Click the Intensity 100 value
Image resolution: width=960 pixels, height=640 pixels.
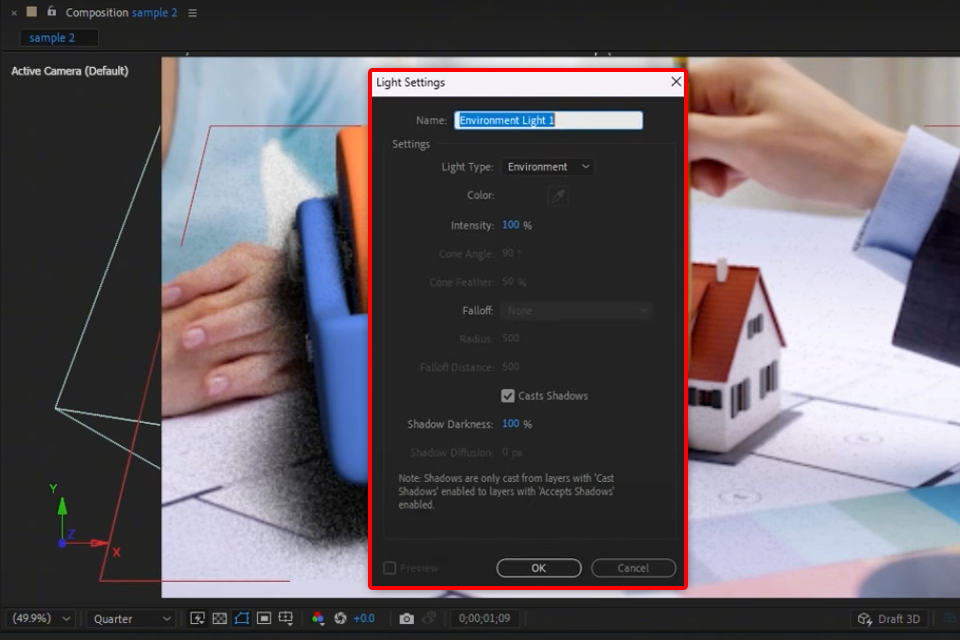pyautogui.click(x=511, y=225)
